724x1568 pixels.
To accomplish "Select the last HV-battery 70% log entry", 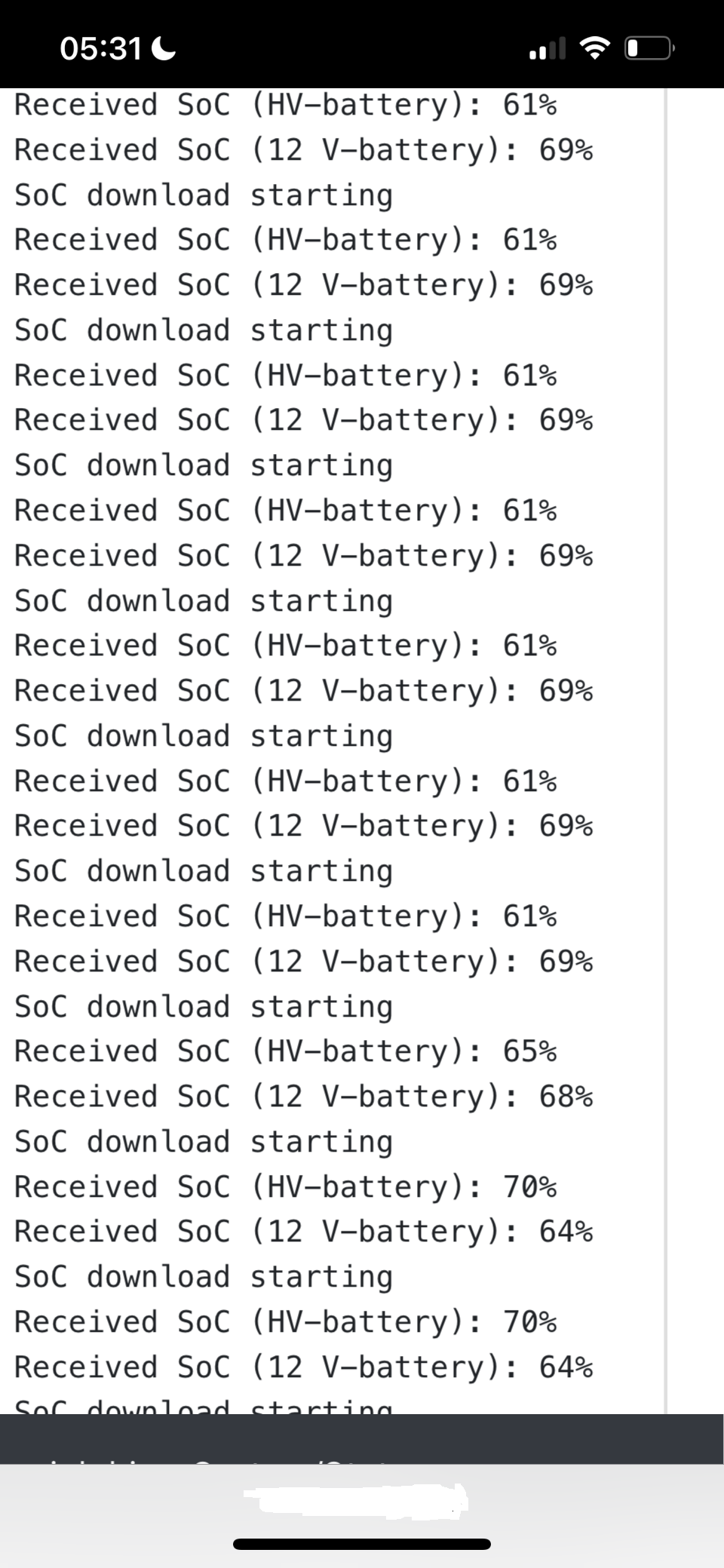I will click(x=285, y=1322).
